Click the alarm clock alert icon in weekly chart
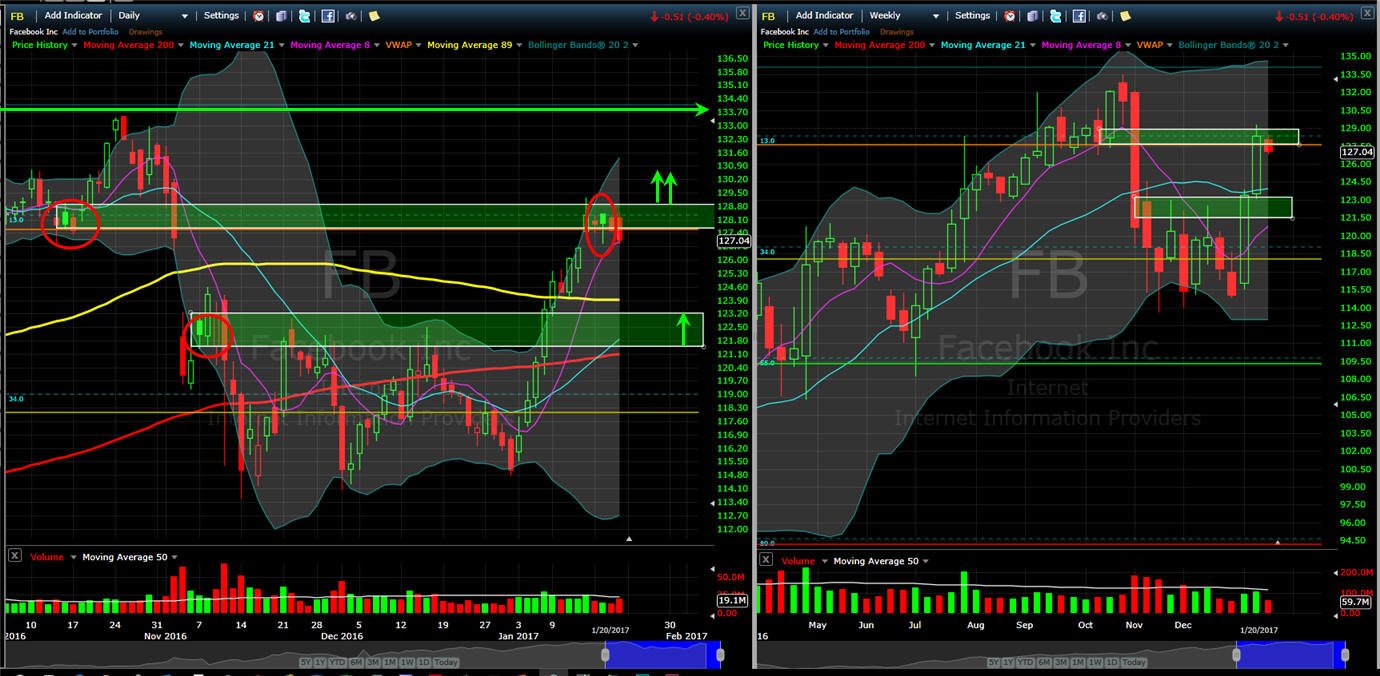Image resolution: width=1380 pixels, height=676 pixels. 1010,16
